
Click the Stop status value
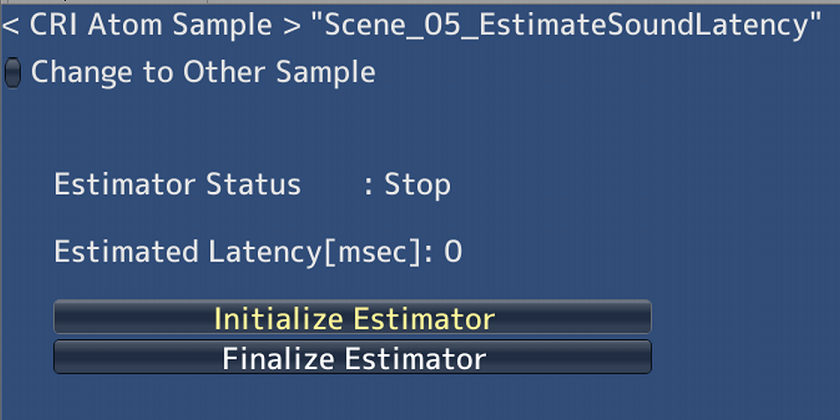click(x=418, y=185)
